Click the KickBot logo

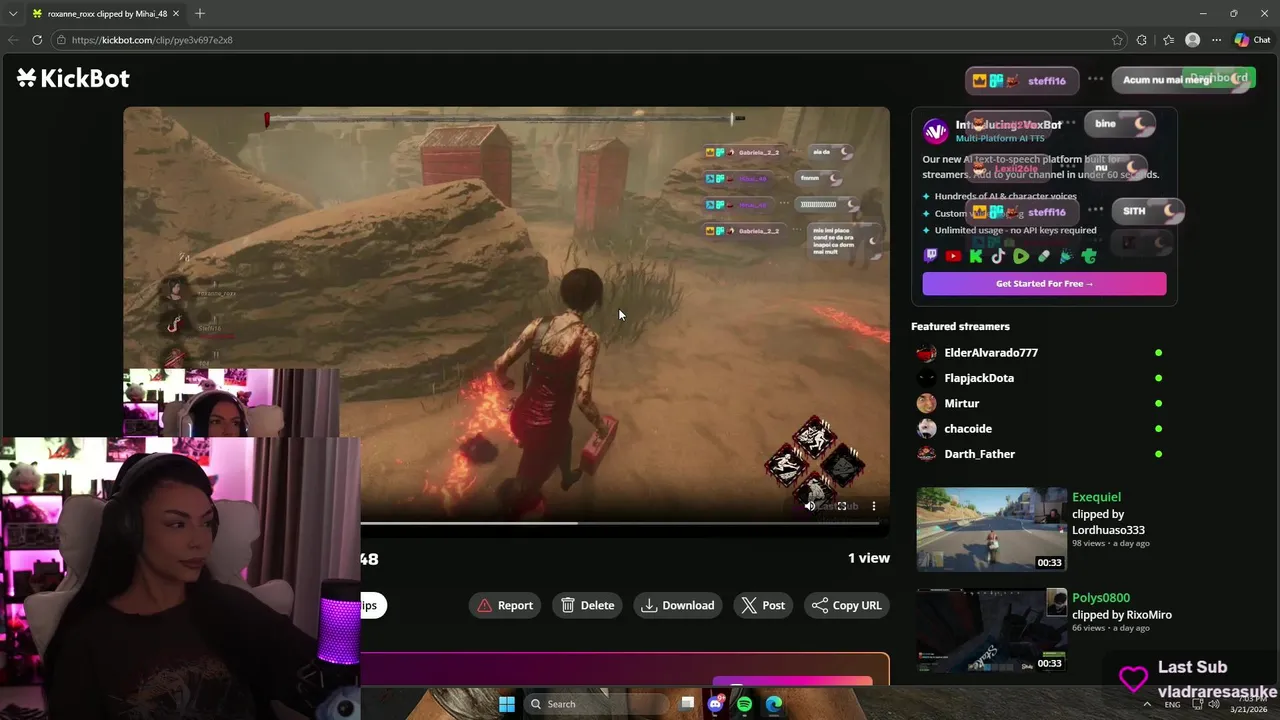pyautogui.click(x=73, y=78)
